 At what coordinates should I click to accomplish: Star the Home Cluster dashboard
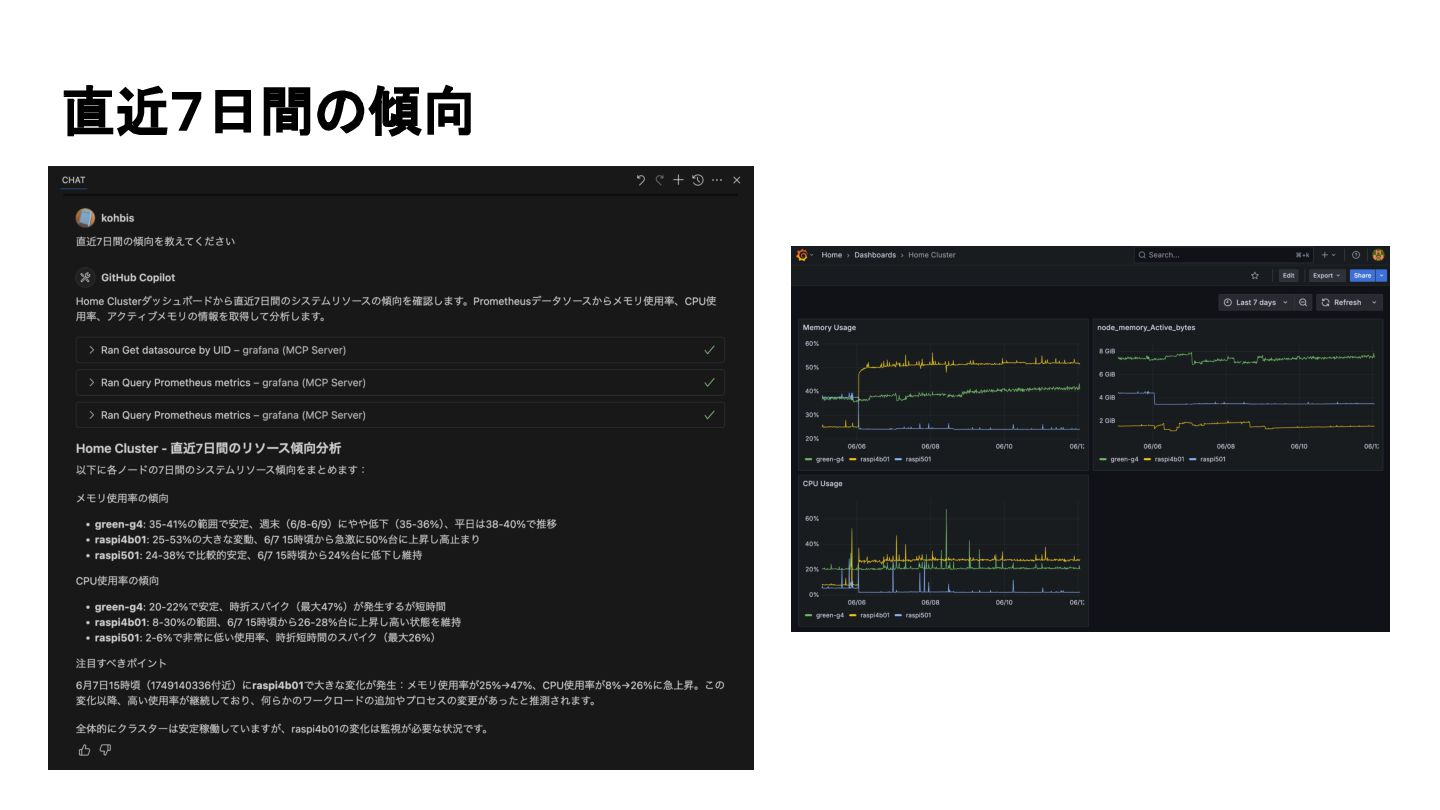(x=1255, y=276)
